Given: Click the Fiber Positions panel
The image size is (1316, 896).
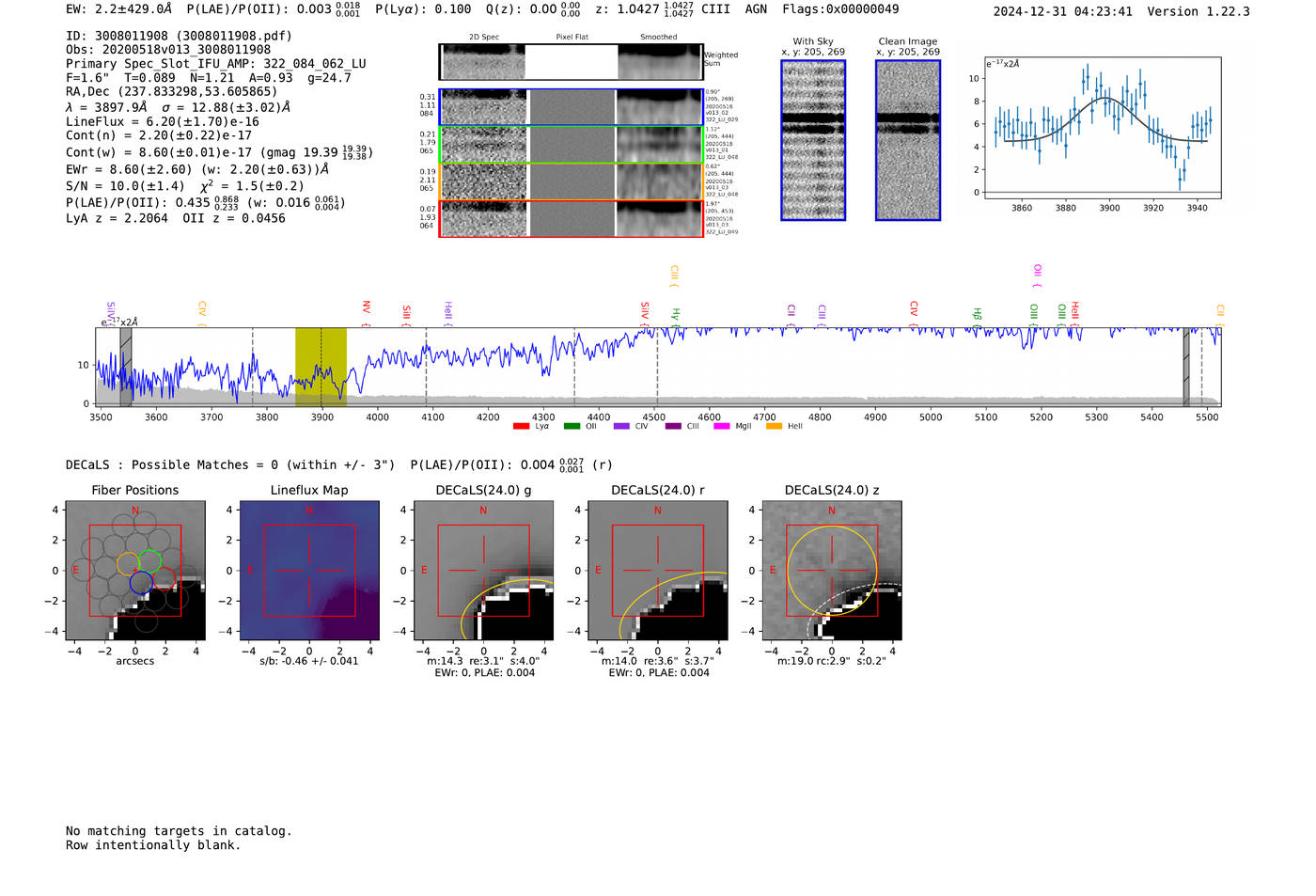Looking at the screenshot, I should point(135,571).
